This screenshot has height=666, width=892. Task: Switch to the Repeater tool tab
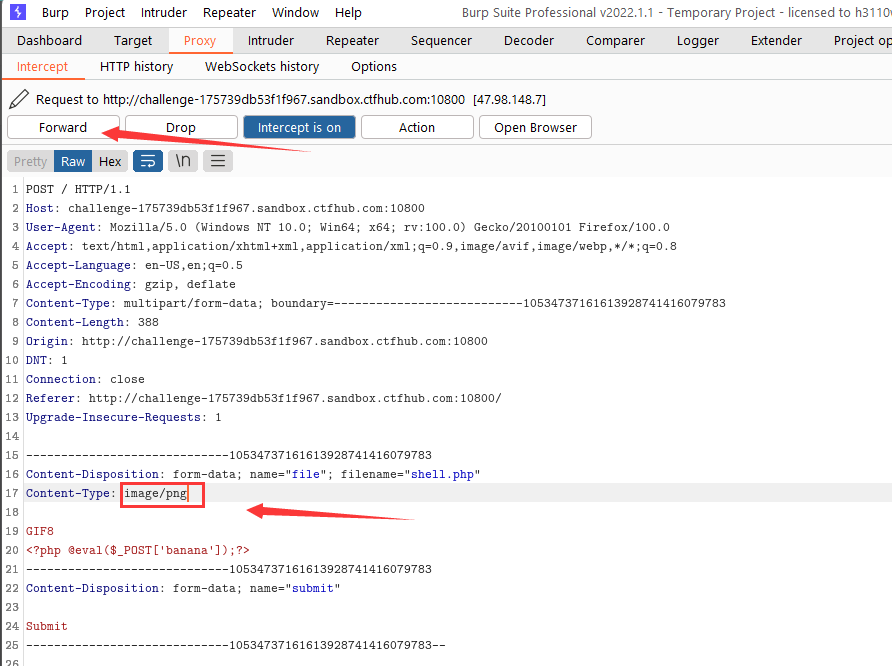pyautogui.click(x=352, y=40)
